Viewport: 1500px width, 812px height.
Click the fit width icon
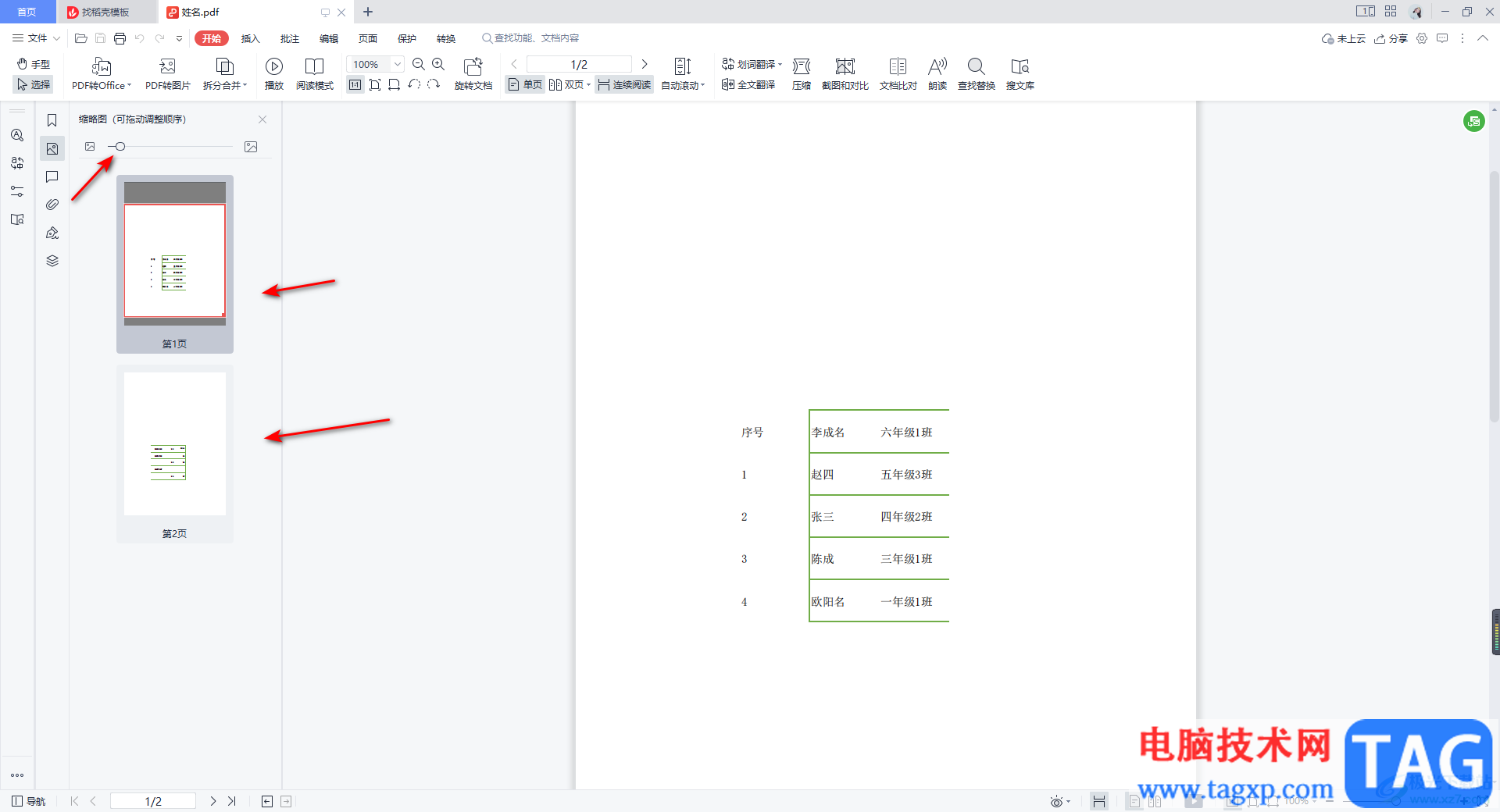(394, 84)
